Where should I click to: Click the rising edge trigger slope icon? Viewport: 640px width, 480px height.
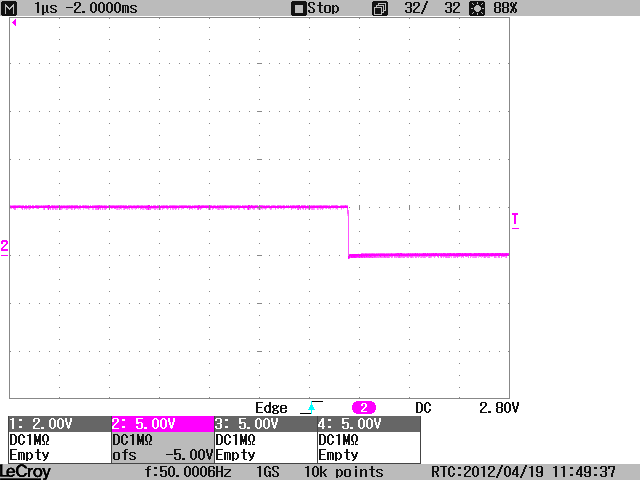(x=311, y=407)
